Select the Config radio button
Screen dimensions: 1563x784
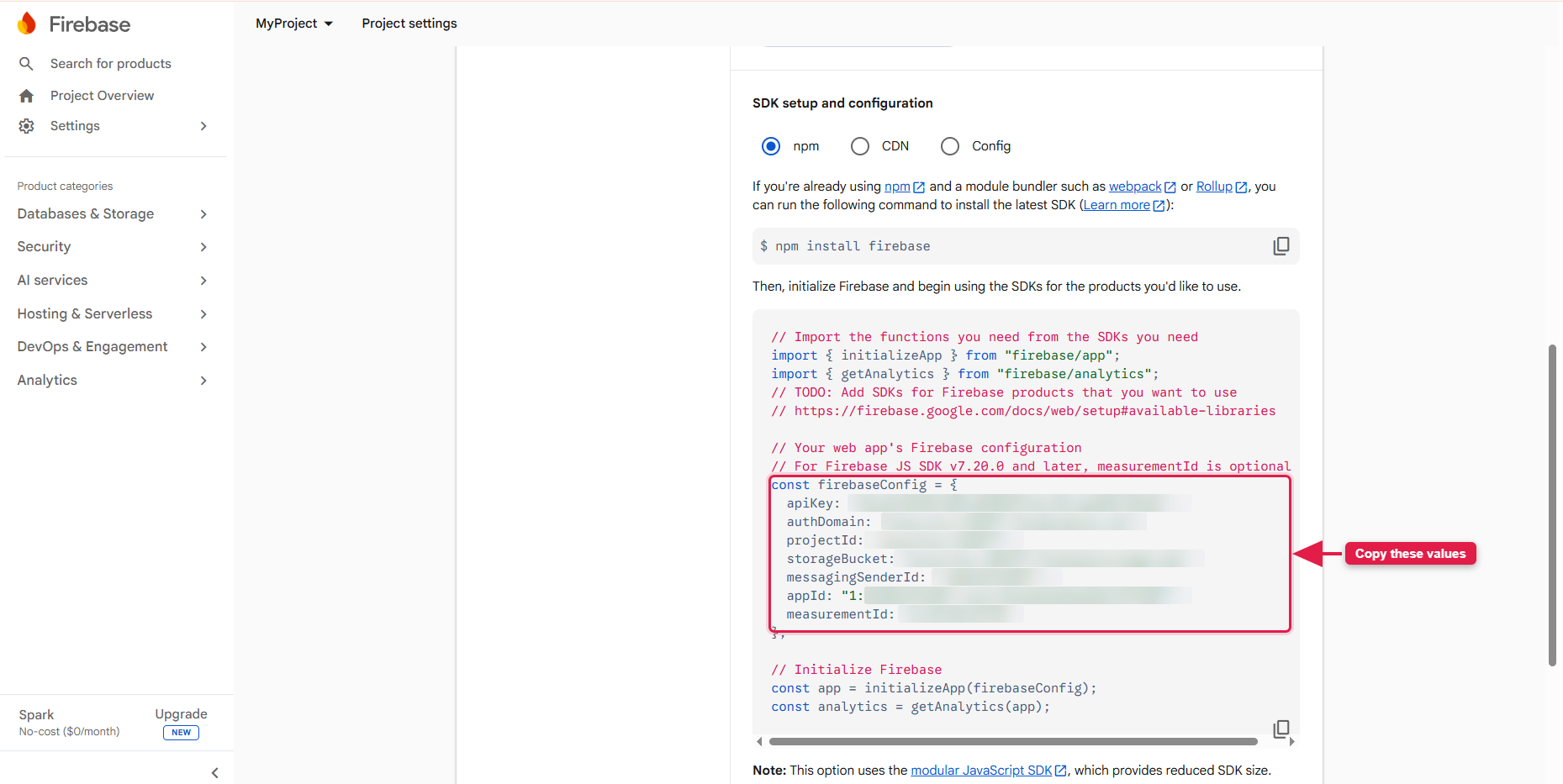(950, 146)
